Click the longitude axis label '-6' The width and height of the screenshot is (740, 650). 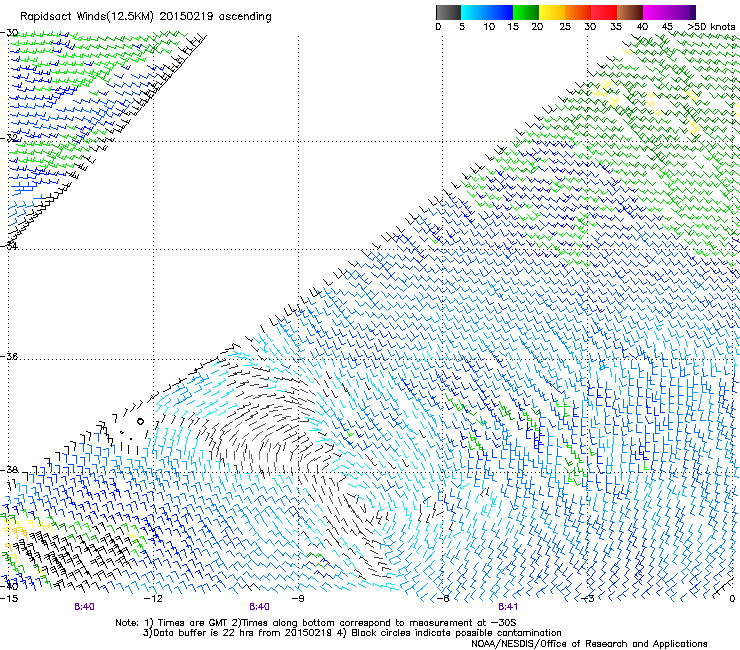coord(443,599)
